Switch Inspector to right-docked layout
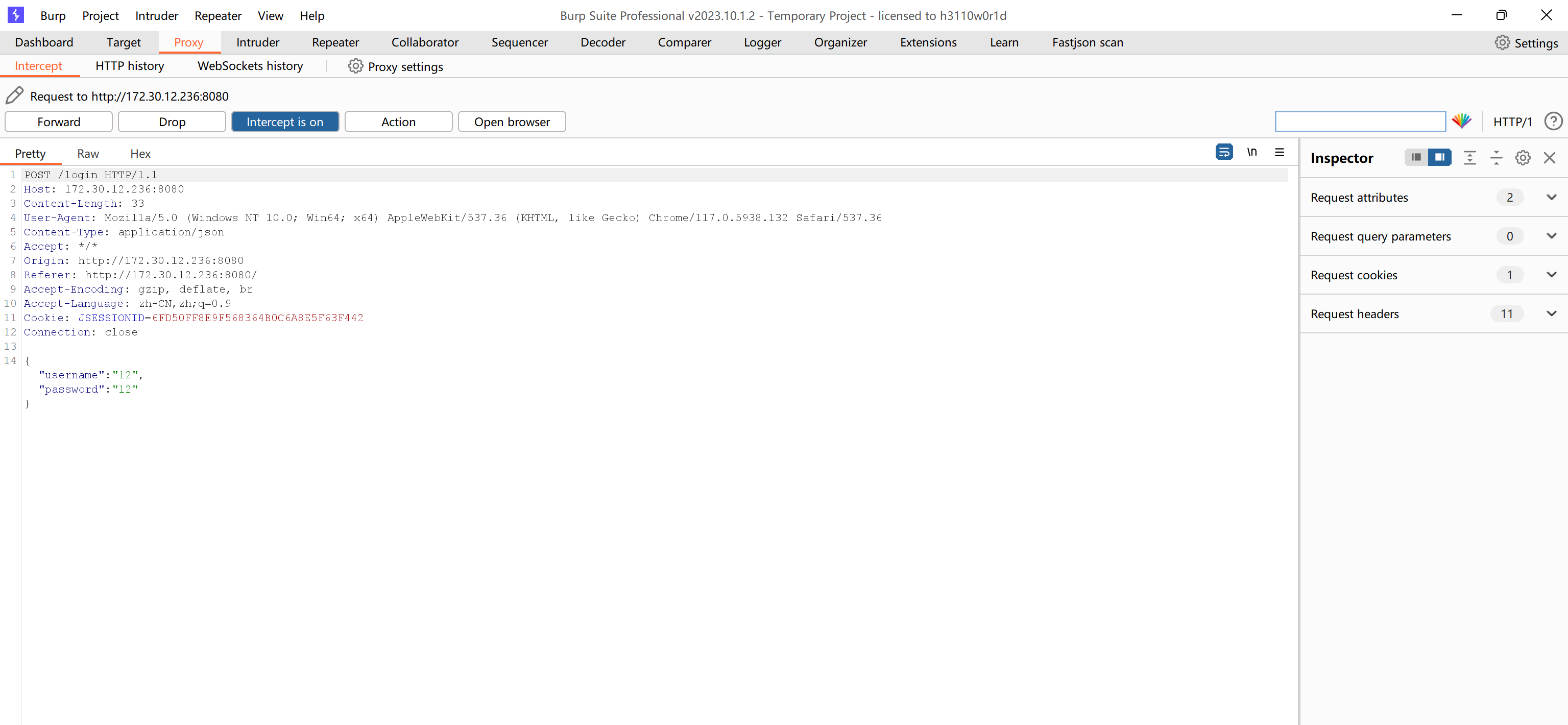The height and width of the screenshot is (725, 1568). tap(1439, 158)
